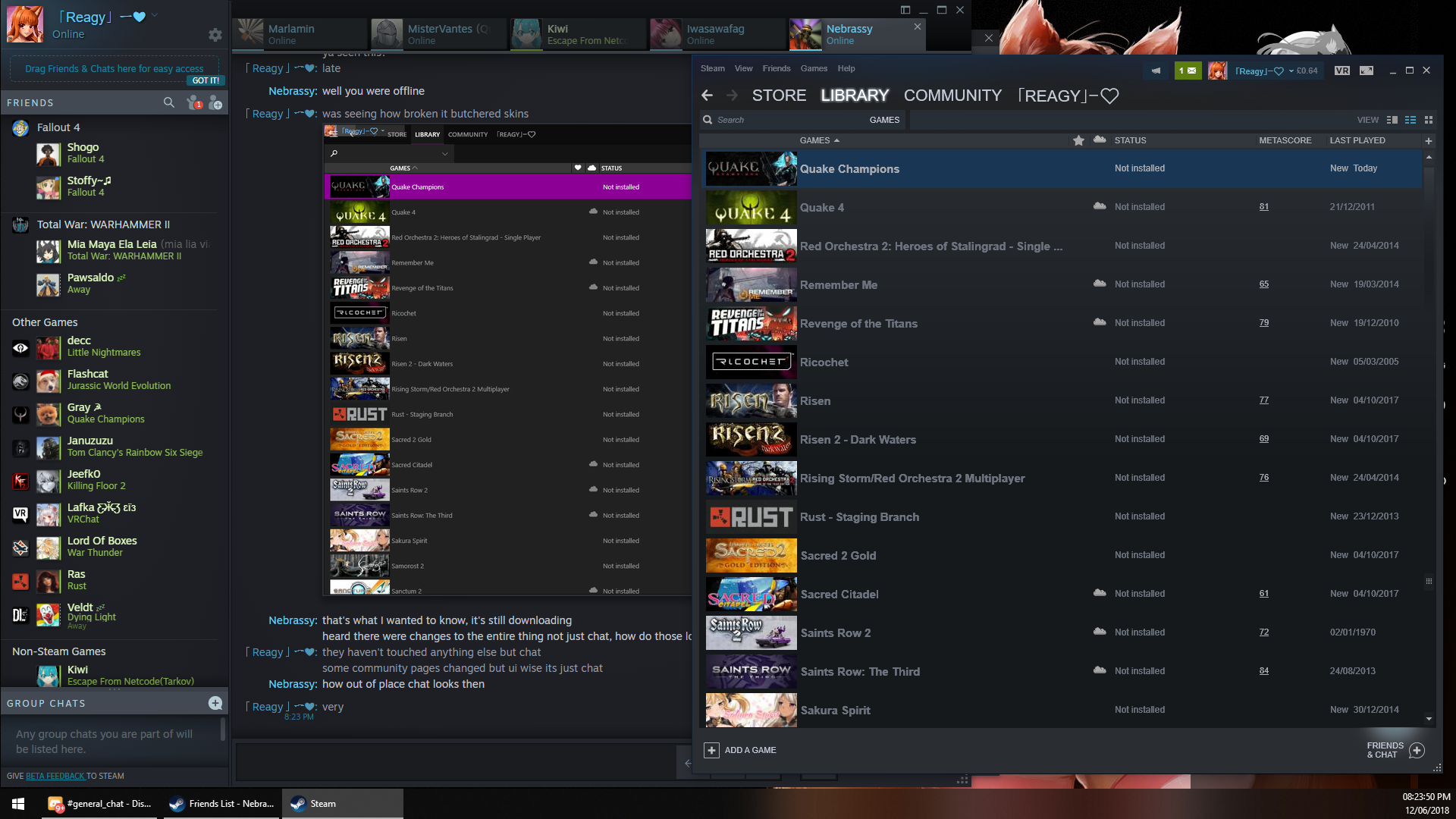
Task: Click Total War: WARHAMMER II group icon
Action: [20, 224]
